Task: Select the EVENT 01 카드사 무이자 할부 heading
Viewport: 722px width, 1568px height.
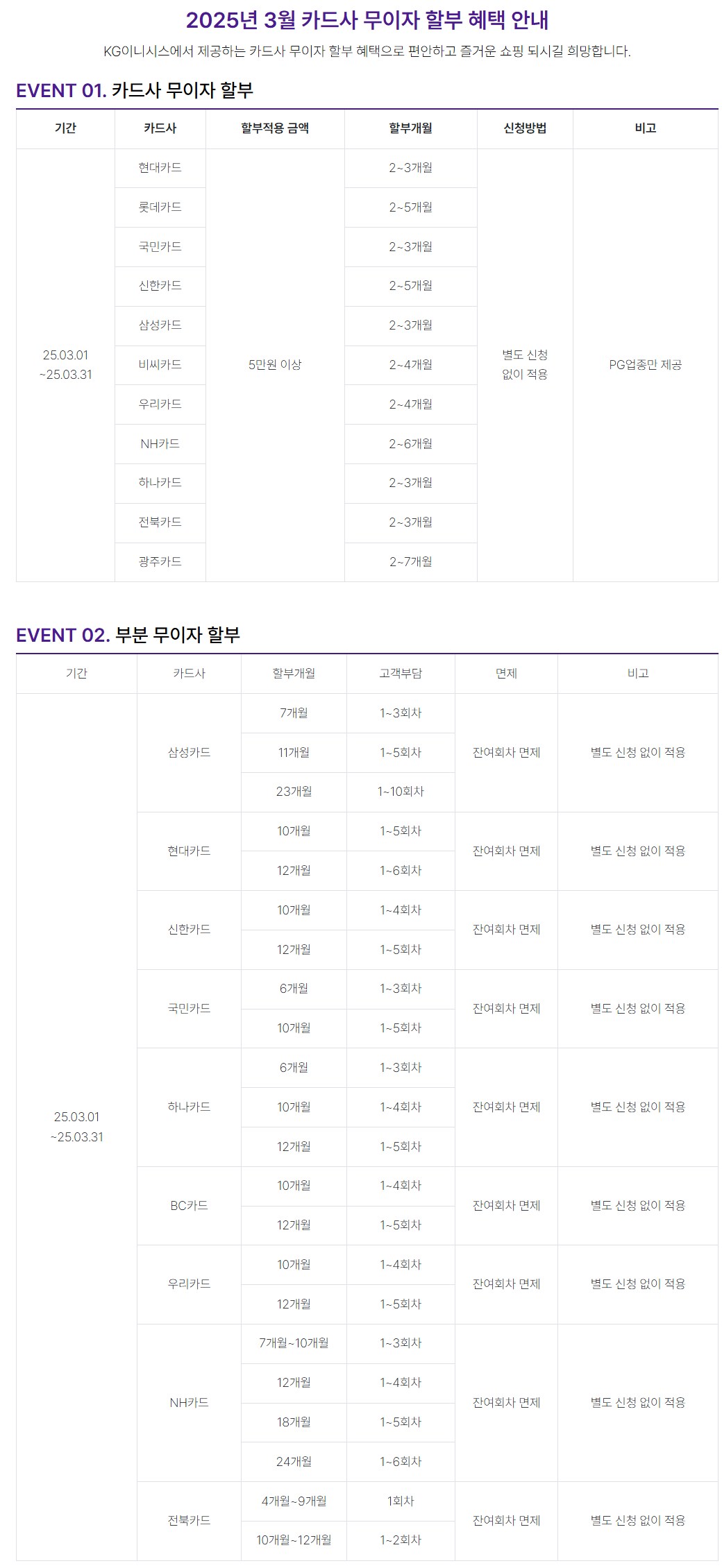Action: click(x=135, y=90)
